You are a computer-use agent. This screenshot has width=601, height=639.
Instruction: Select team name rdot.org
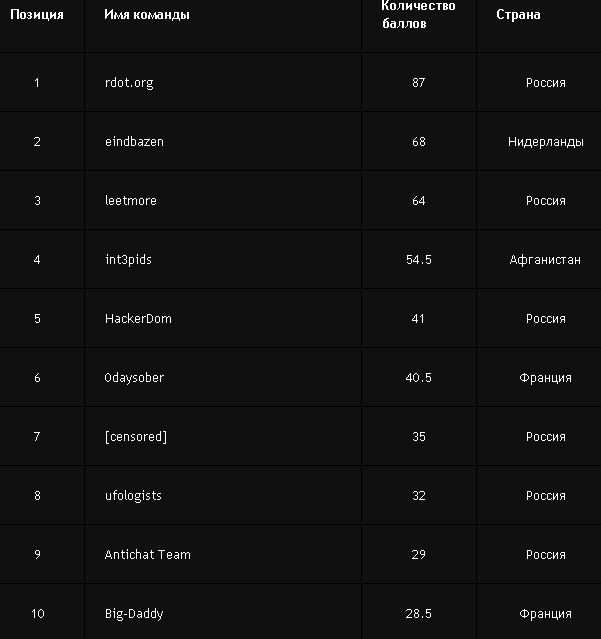[x=129, y=83]
